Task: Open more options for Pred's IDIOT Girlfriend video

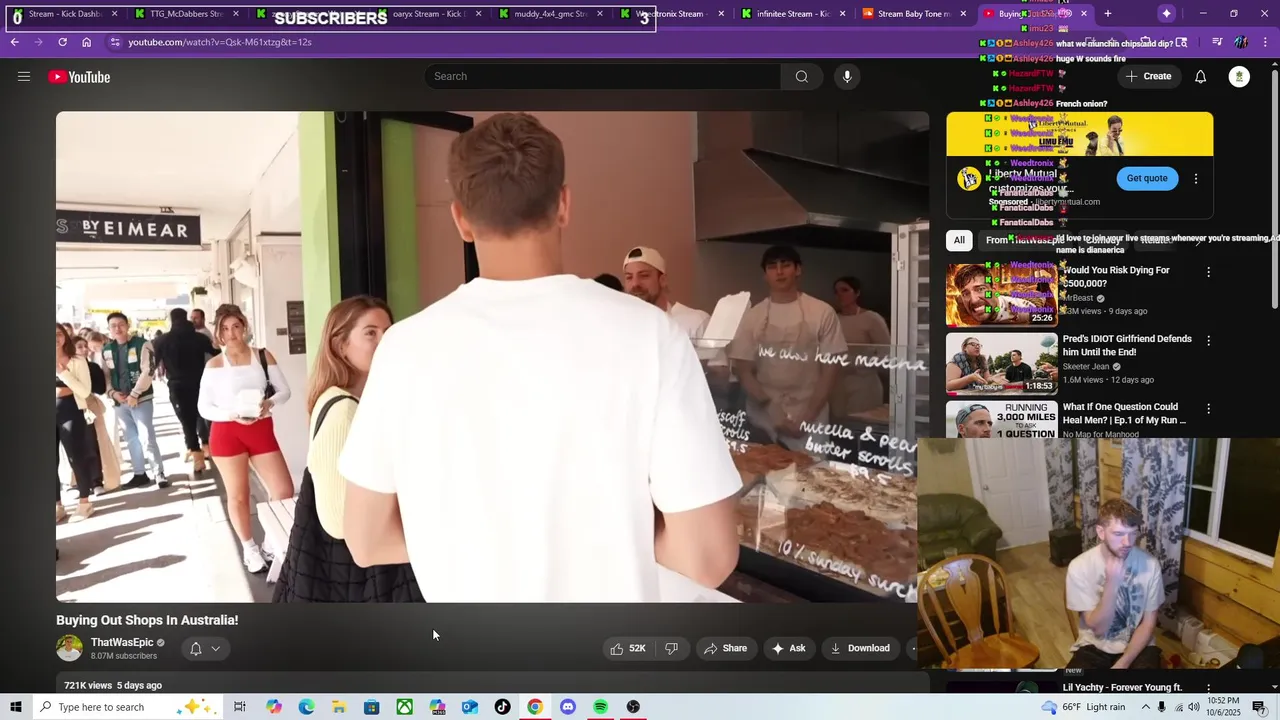Action: coord(1208,341)
